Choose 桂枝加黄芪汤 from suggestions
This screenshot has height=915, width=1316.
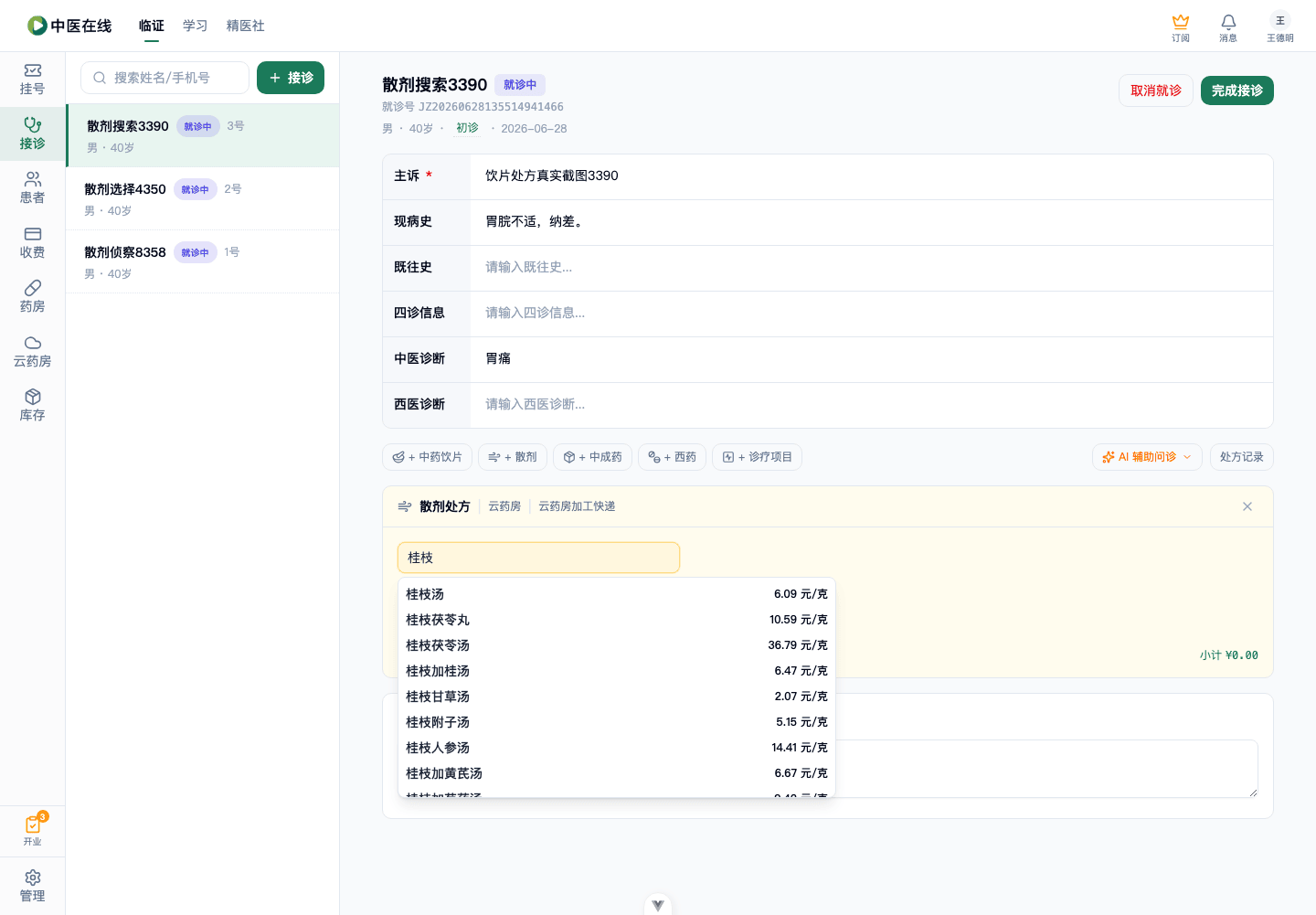click(x=617, y=773)
